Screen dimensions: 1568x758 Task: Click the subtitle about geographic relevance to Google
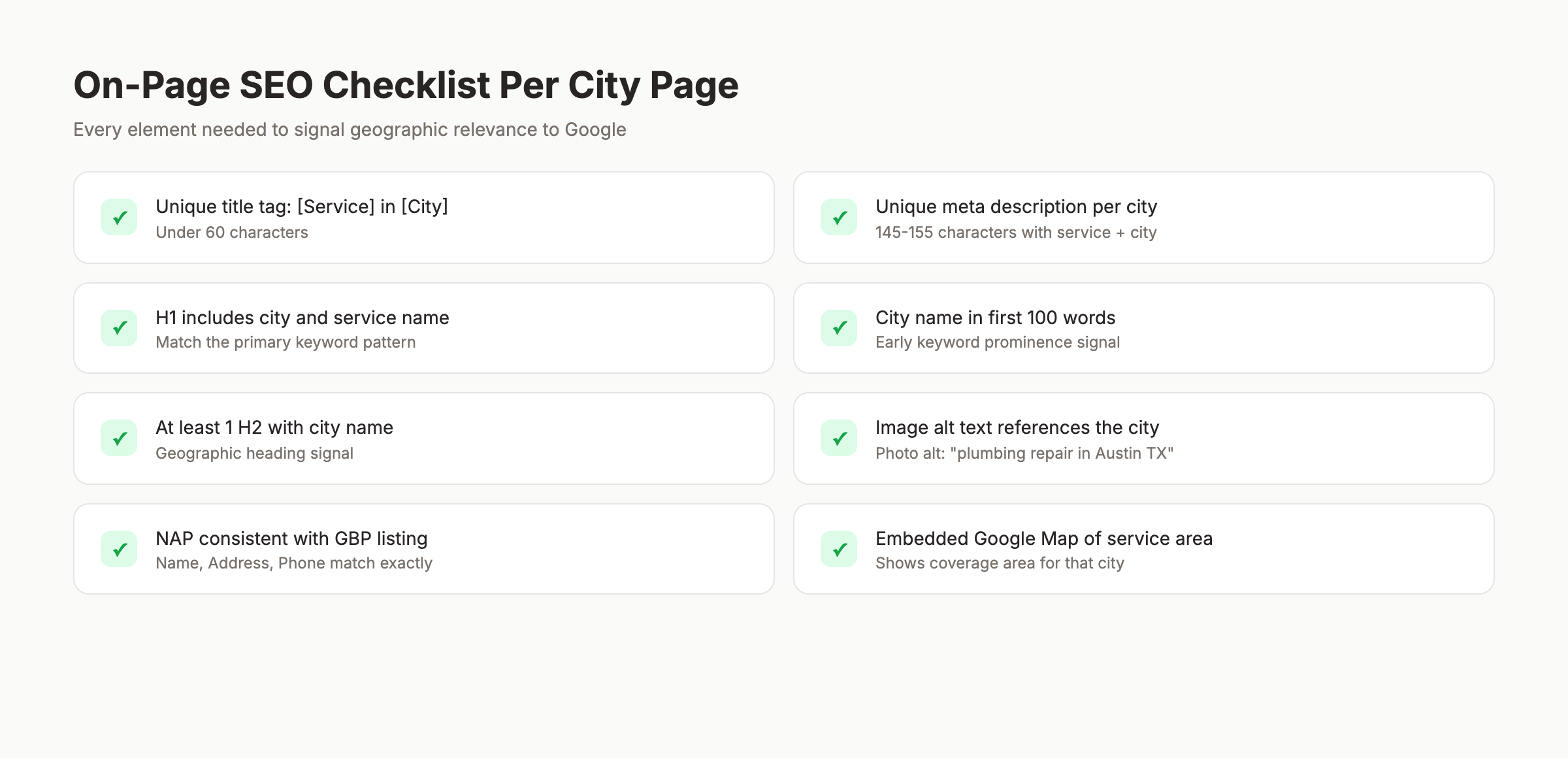[349, 129]
